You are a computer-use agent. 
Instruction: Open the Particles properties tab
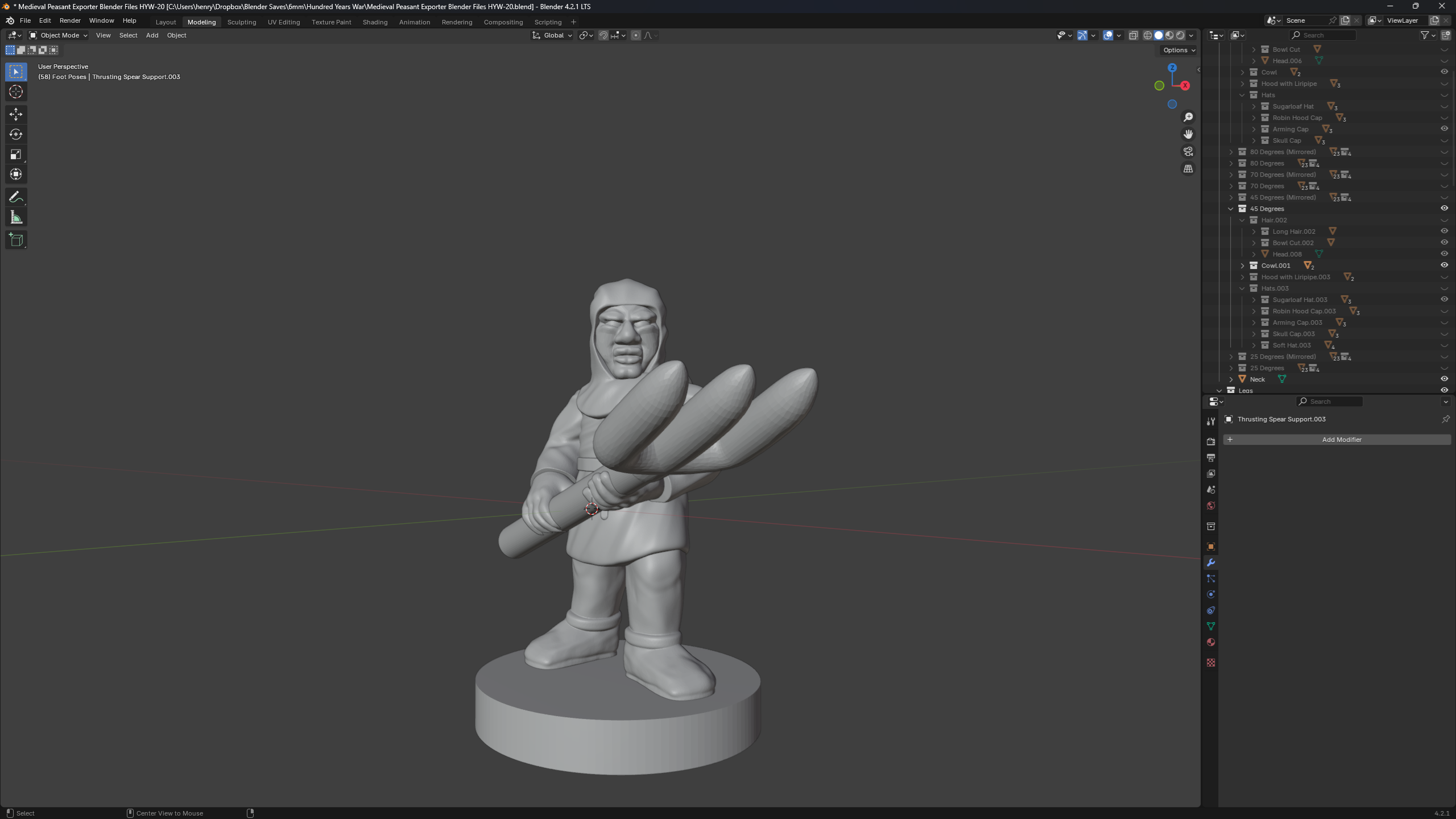pos(1211,578)
